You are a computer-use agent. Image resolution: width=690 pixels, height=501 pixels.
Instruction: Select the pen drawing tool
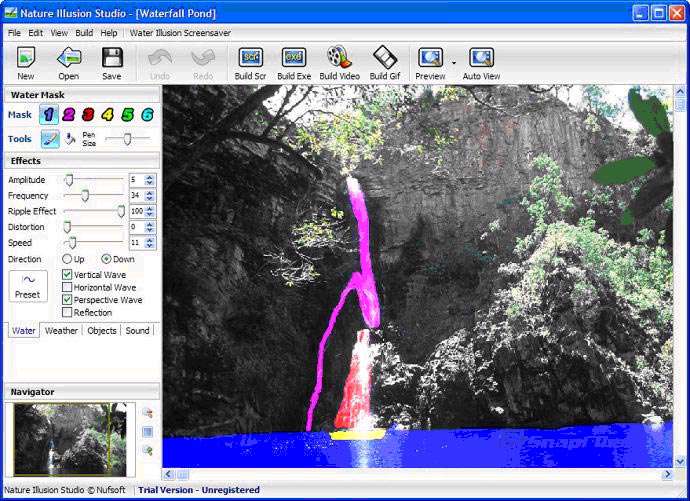click(x=50, y=139)
